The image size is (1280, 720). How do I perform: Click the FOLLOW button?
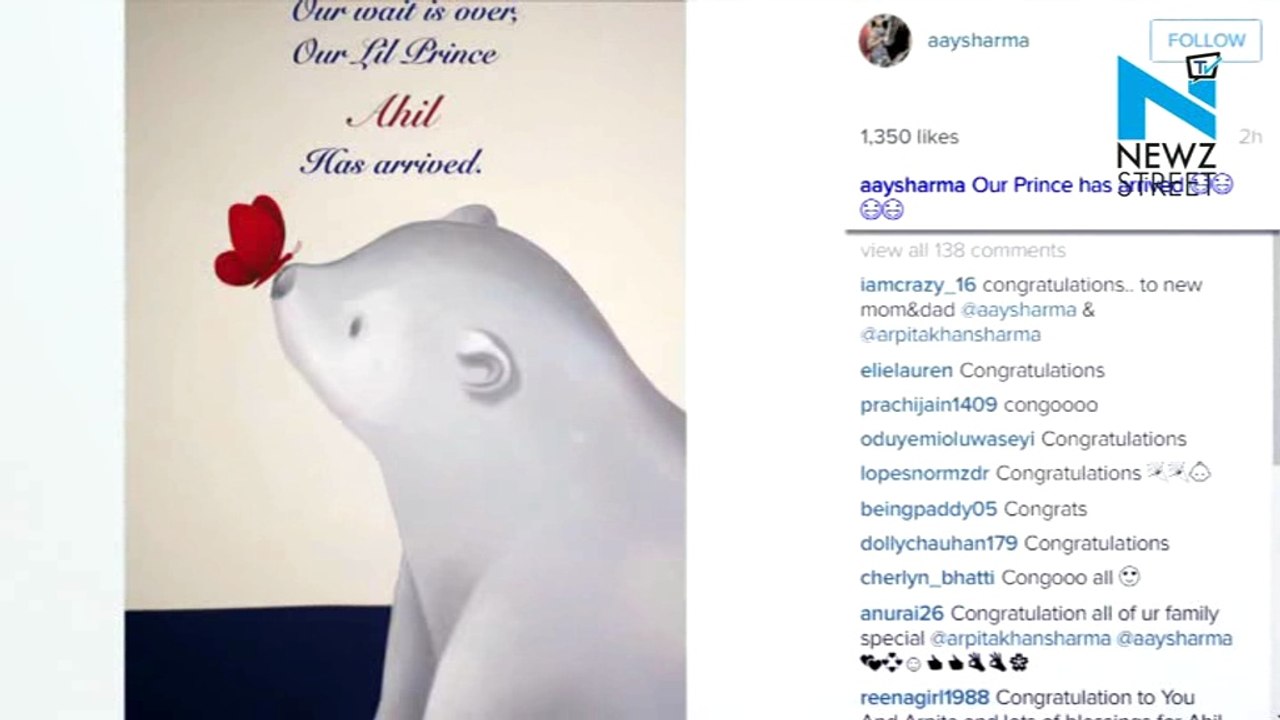1206,40
